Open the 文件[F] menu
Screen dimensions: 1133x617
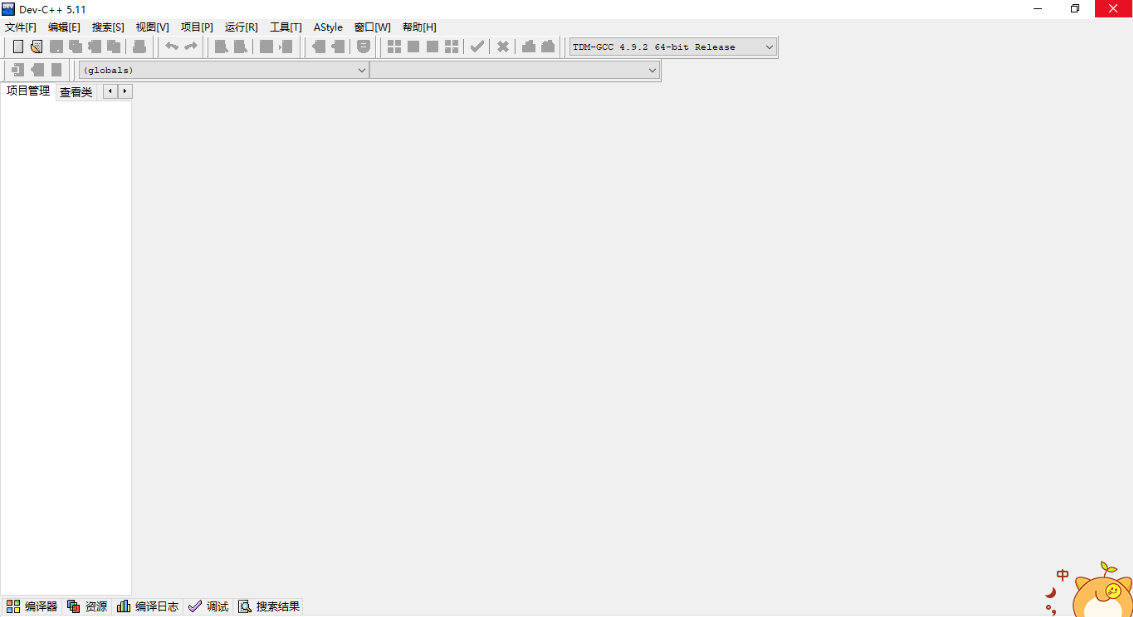pos(21,27)
